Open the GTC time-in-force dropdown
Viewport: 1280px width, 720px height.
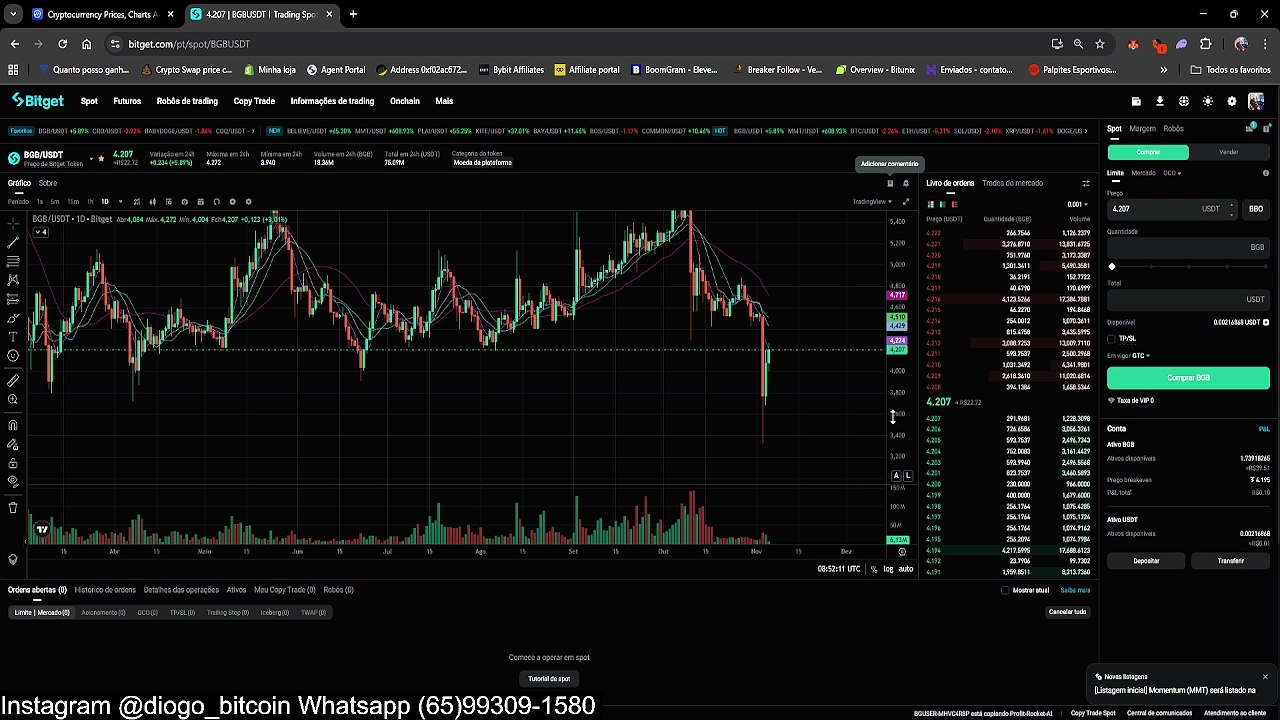pyautogui.click(x=1140, y=356)
